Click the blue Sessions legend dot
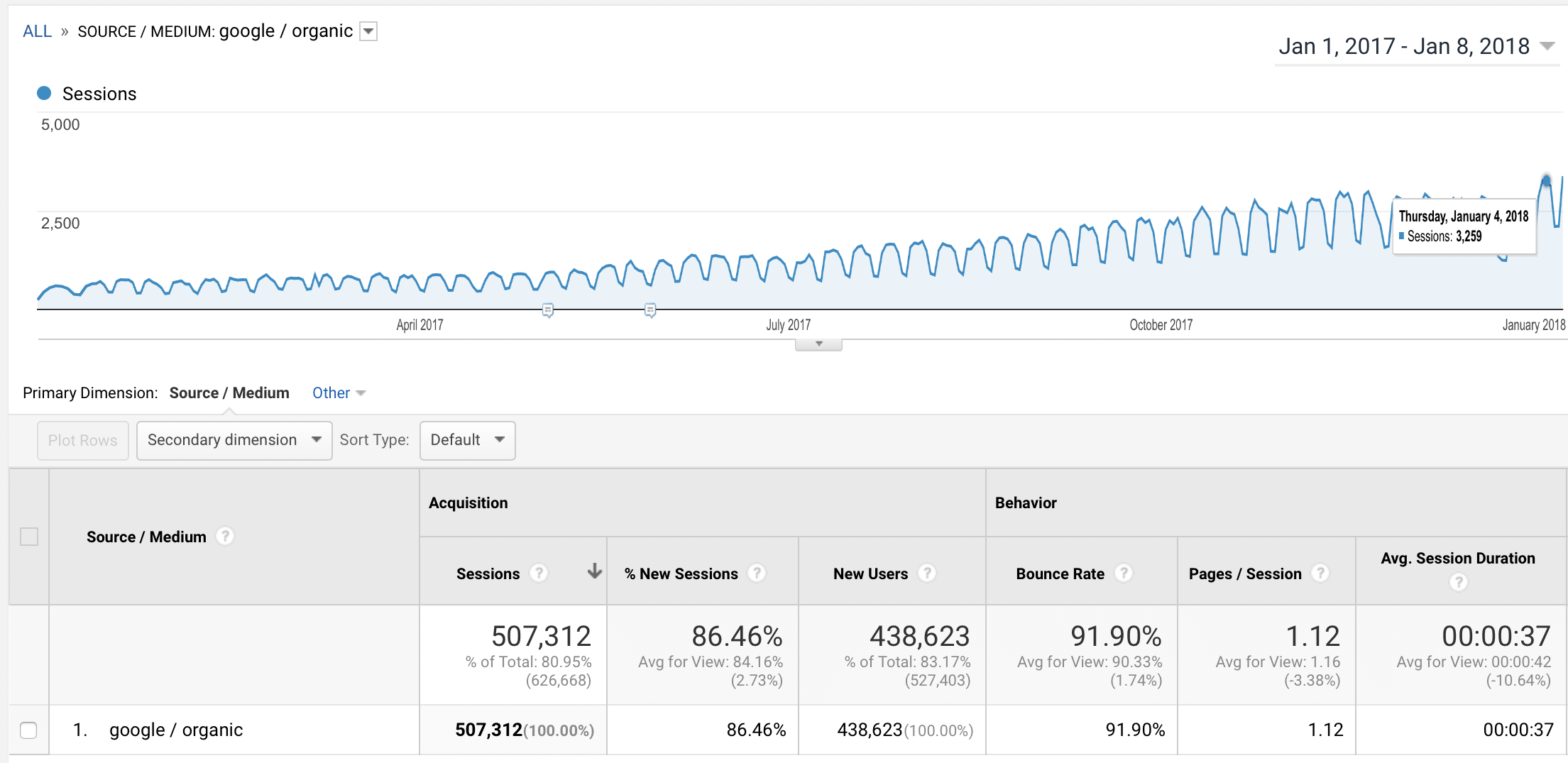 coord(44,93)
